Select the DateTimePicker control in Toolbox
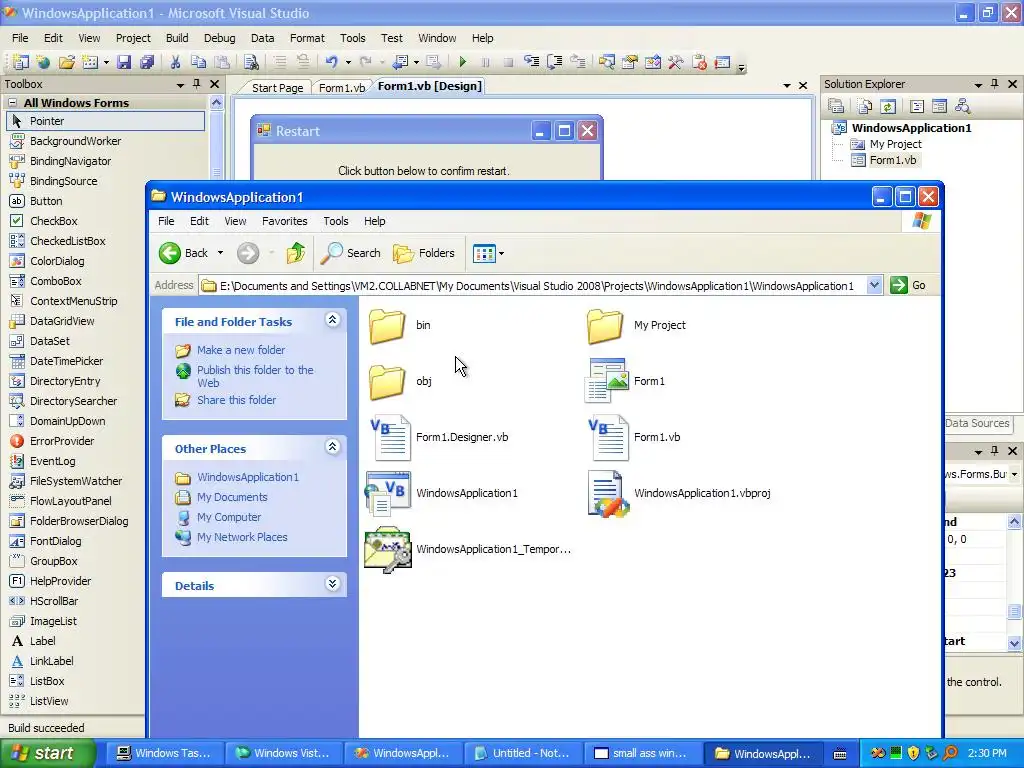 66,361
